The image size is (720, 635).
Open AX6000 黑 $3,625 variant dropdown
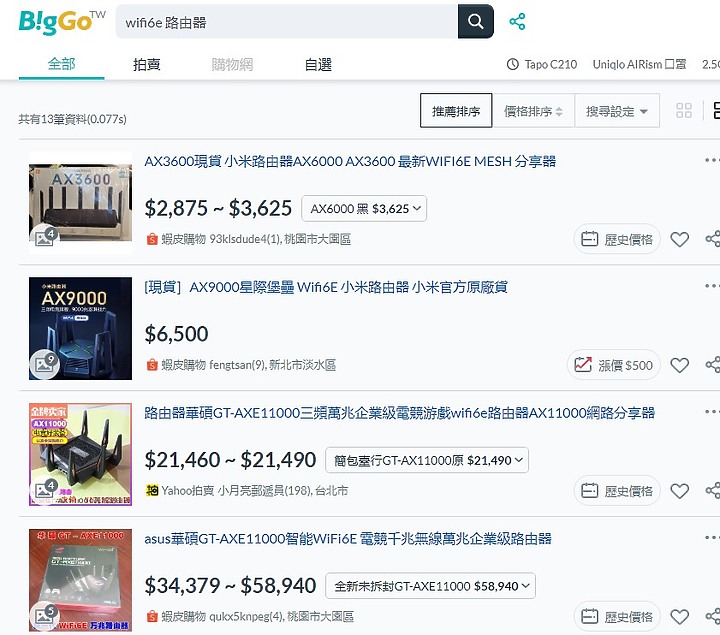pos(364,208)
